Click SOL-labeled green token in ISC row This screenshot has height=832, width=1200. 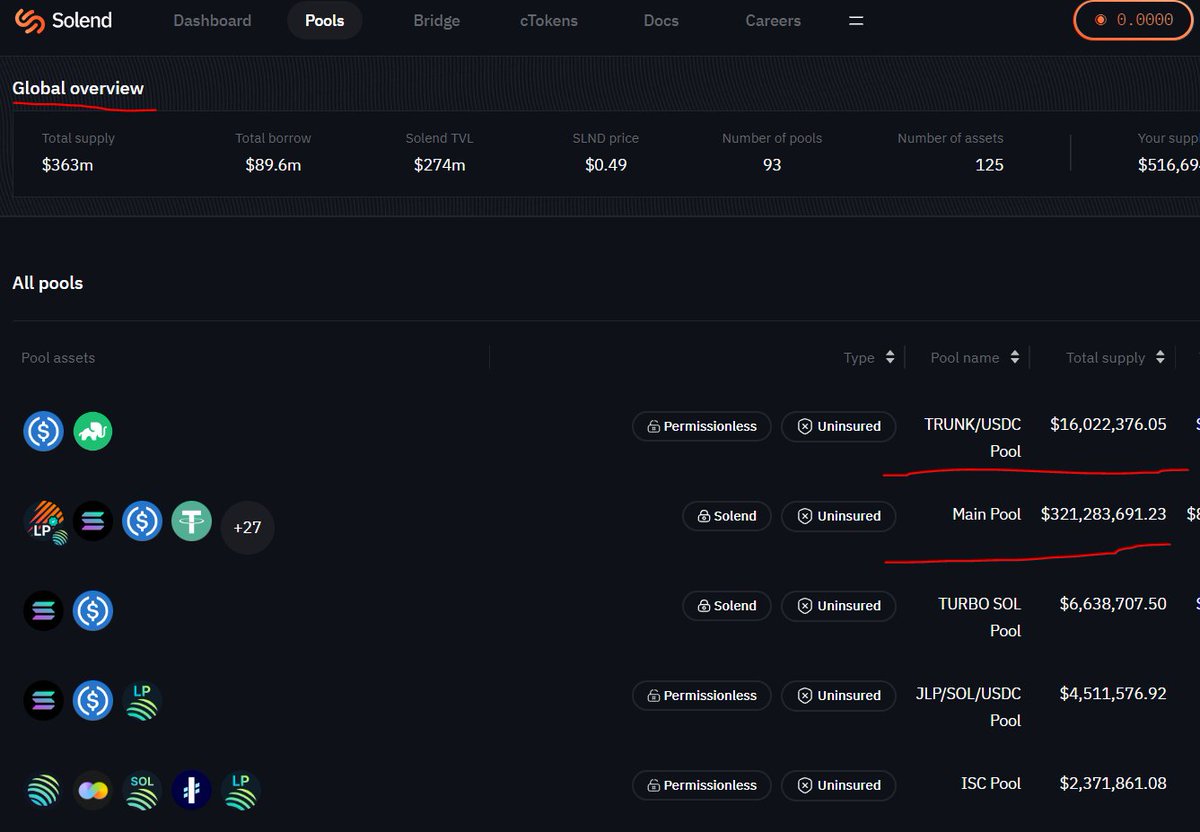pos(142,790)
